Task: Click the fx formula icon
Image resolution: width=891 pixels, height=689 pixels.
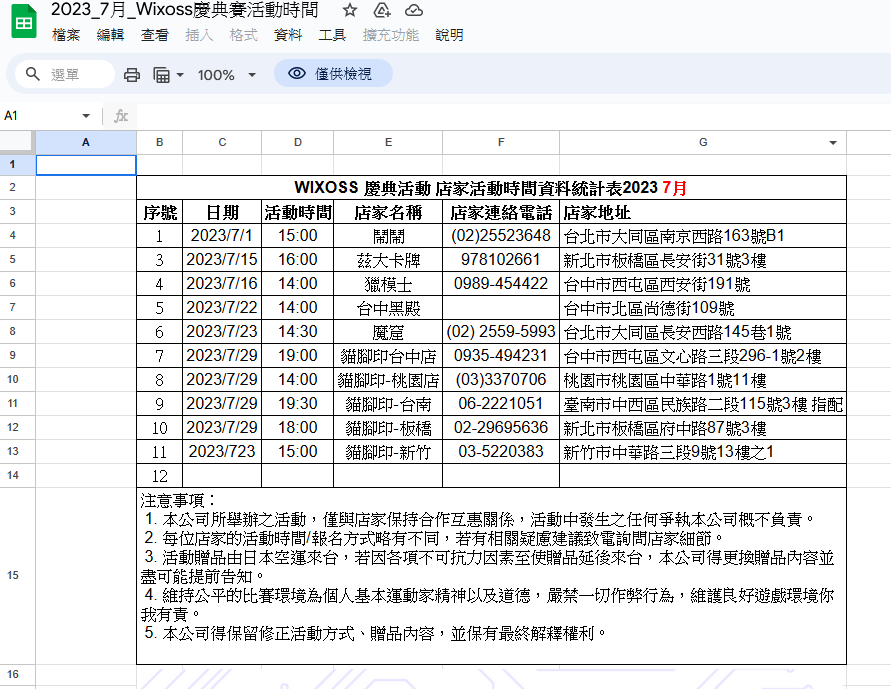Action: [x=120, y=116]
